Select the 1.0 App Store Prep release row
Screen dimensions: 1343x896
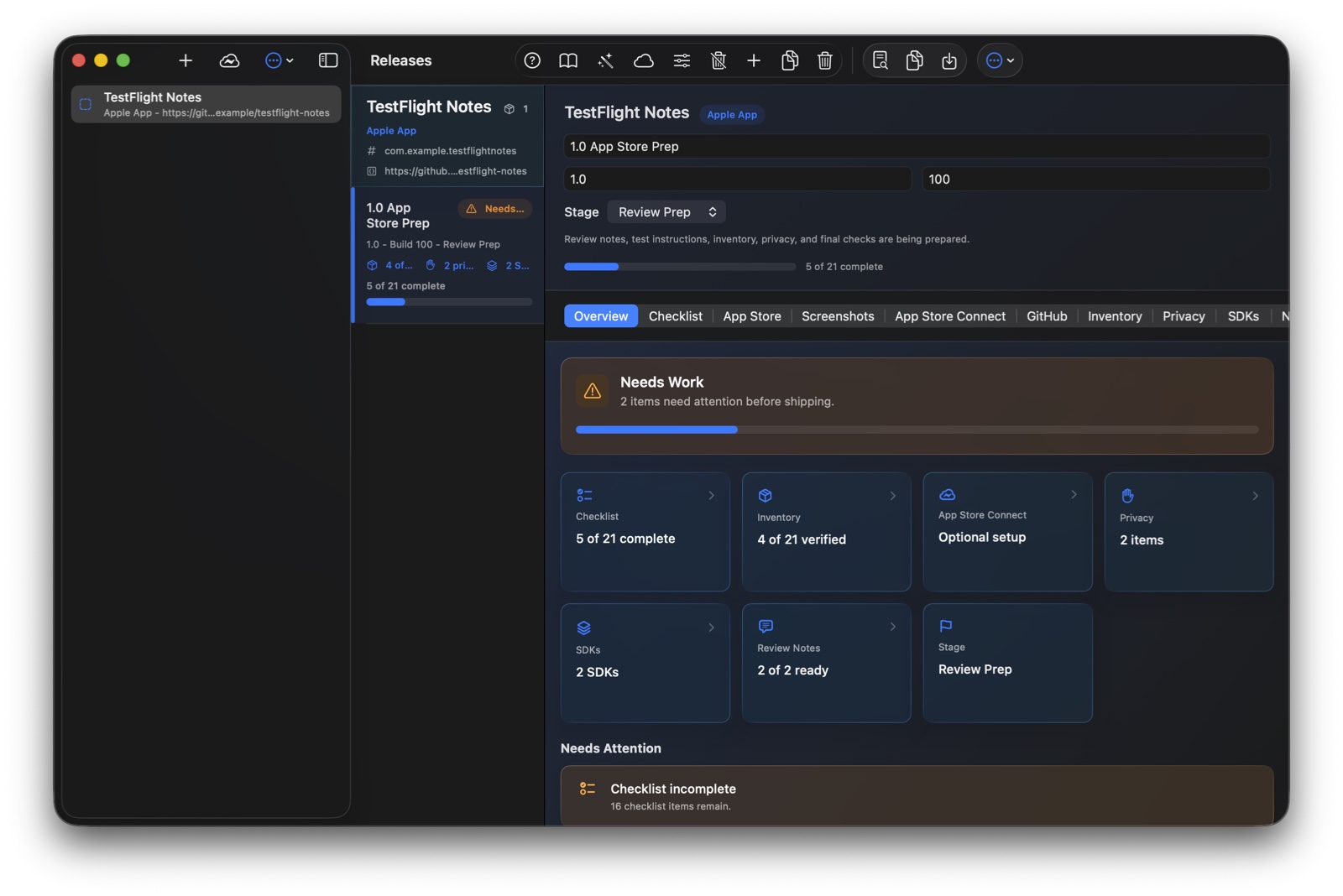448,255
